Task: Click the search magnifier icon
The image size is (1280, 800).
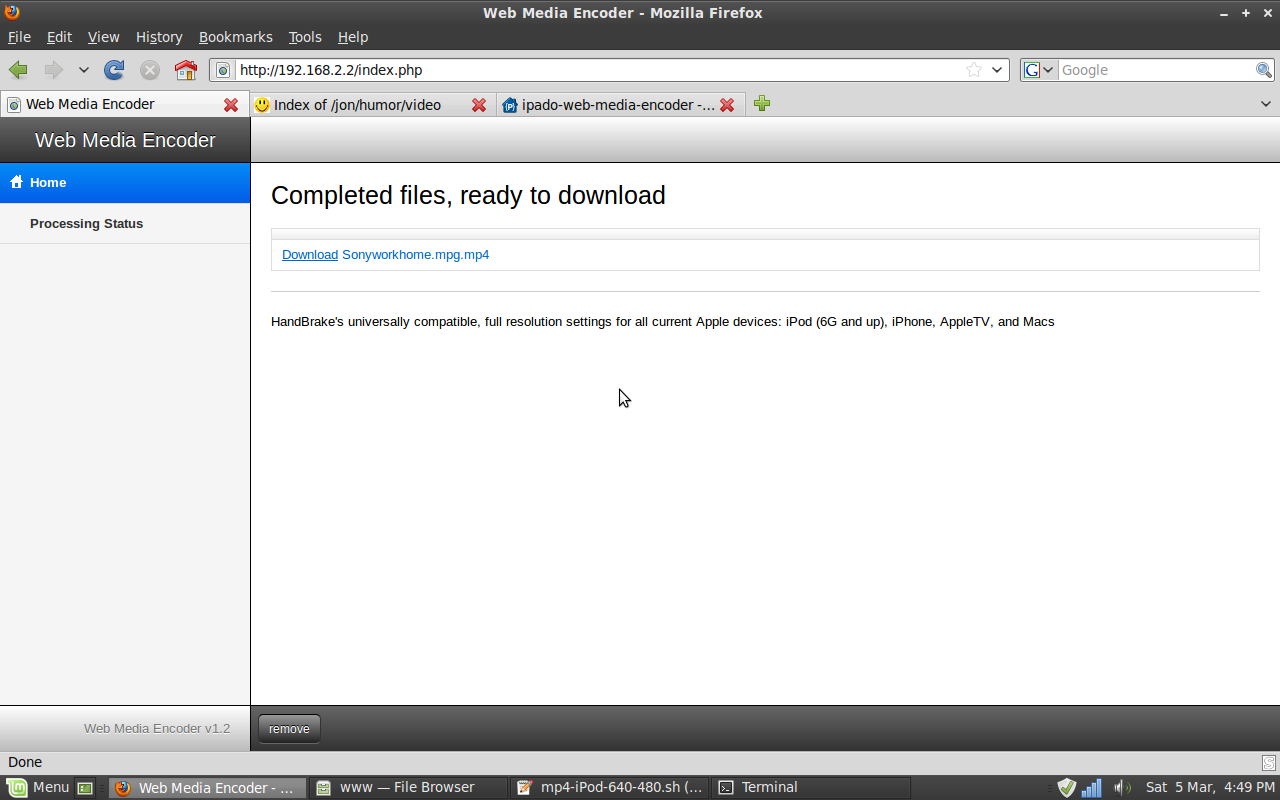Action: (1264, 70)
